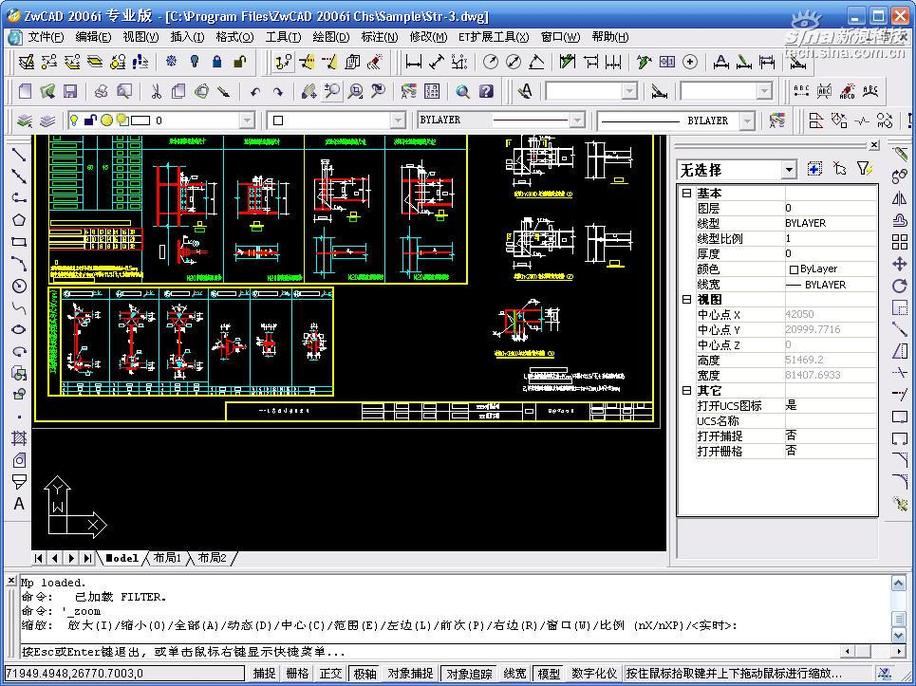Open the Layer Properties Manager icon
The height and width of the screenshot is (686, 916).
tap(23, 121)
